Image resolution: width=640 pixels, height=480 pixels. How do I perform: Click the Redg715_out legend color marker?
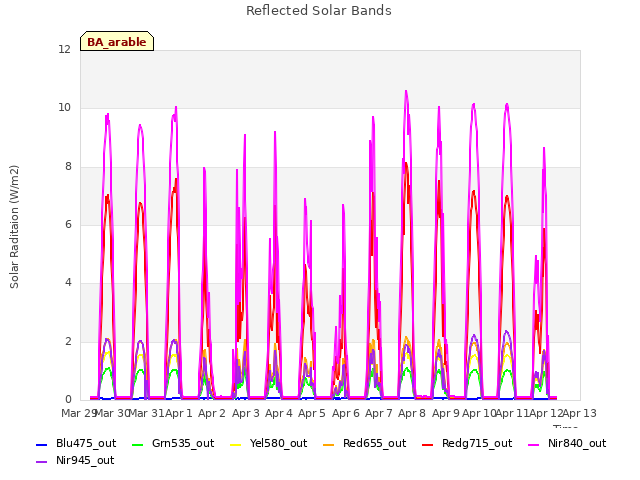427,444
